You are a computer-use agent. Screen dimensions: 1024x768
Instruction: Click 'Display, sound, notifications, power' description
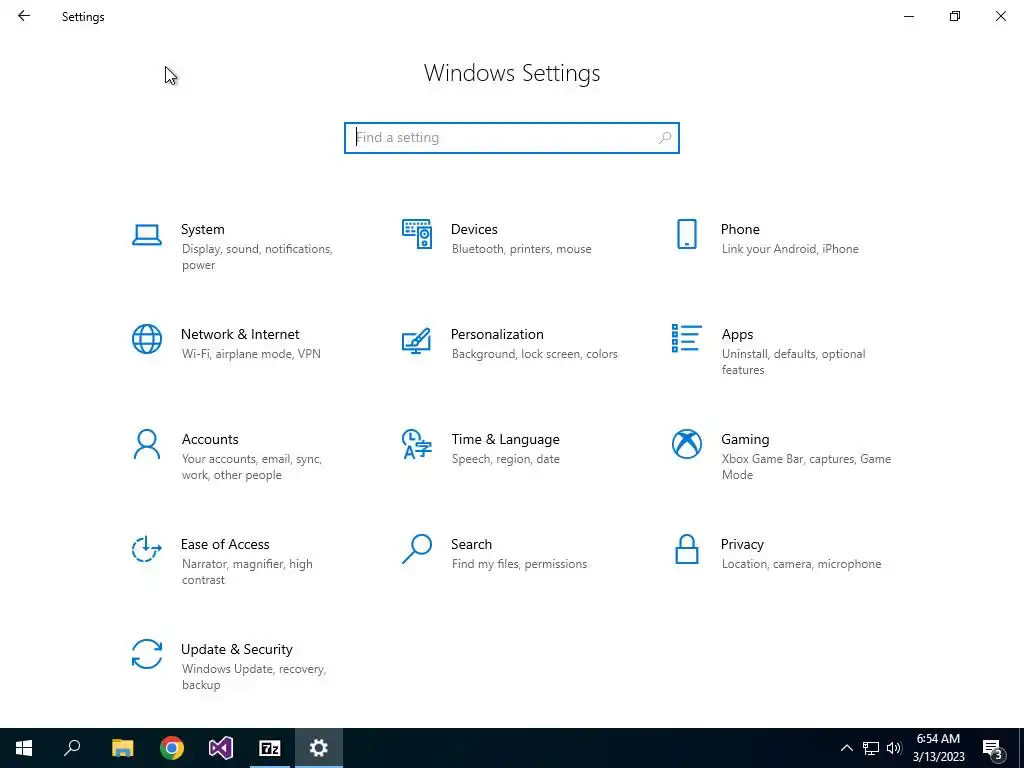tap(257, 257)
